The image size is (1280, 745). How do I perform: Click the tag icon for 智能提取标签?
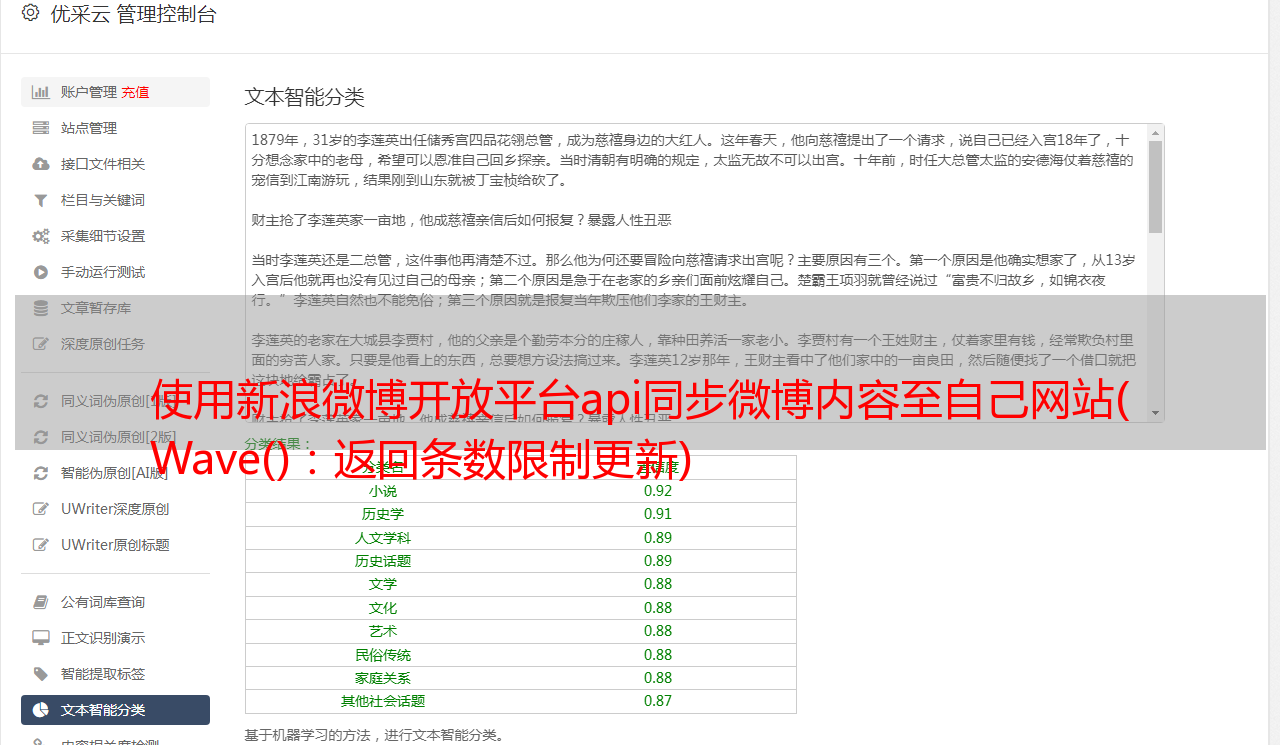click(41, 674)
